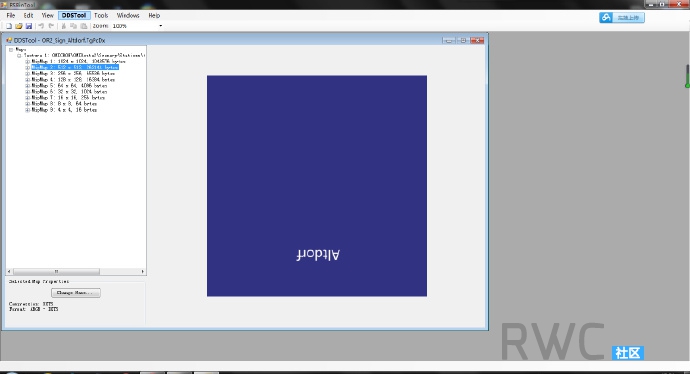The height and width of the screenshot is (374, 690).
Task: Click the Paste clipboard icon
Action: click(x=84, y=26)
